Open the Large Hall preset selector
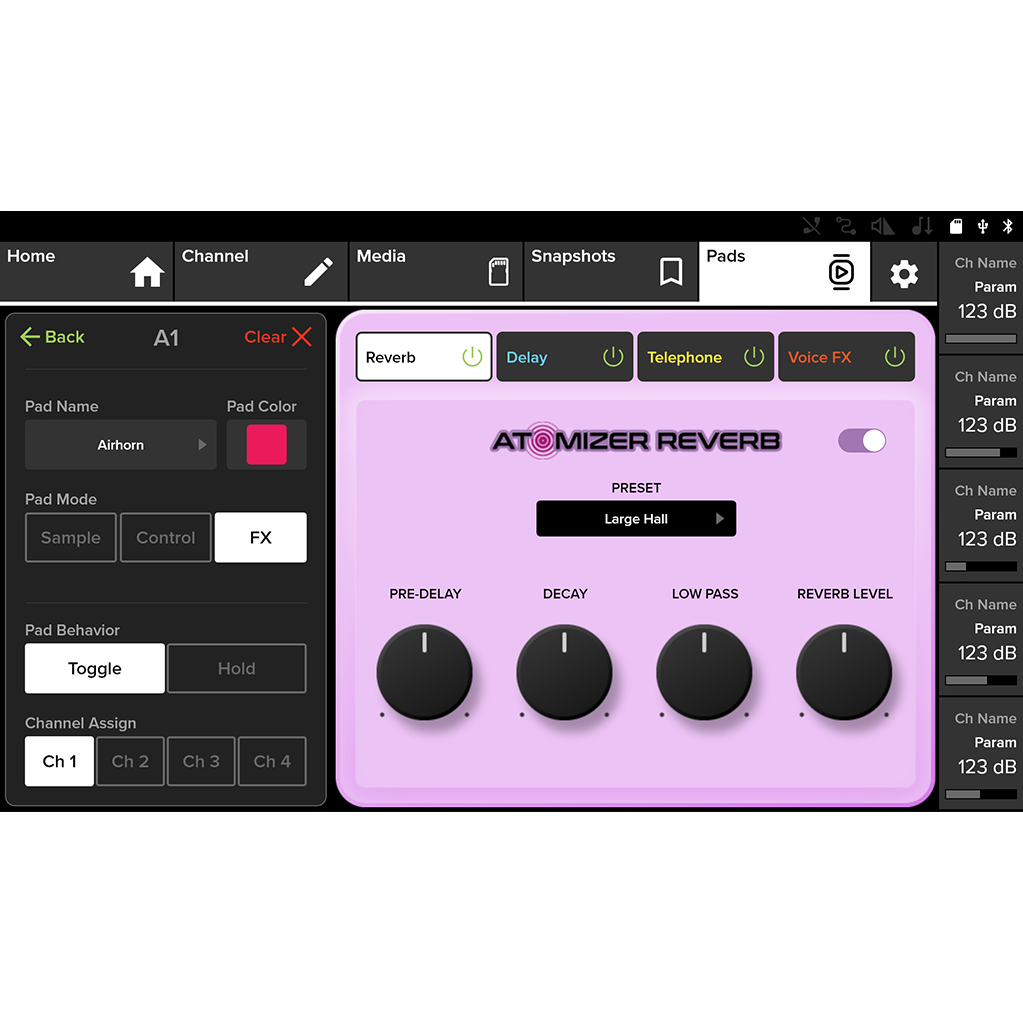The height and width of the screenshot is (1023, 1023). coord(636,518)
